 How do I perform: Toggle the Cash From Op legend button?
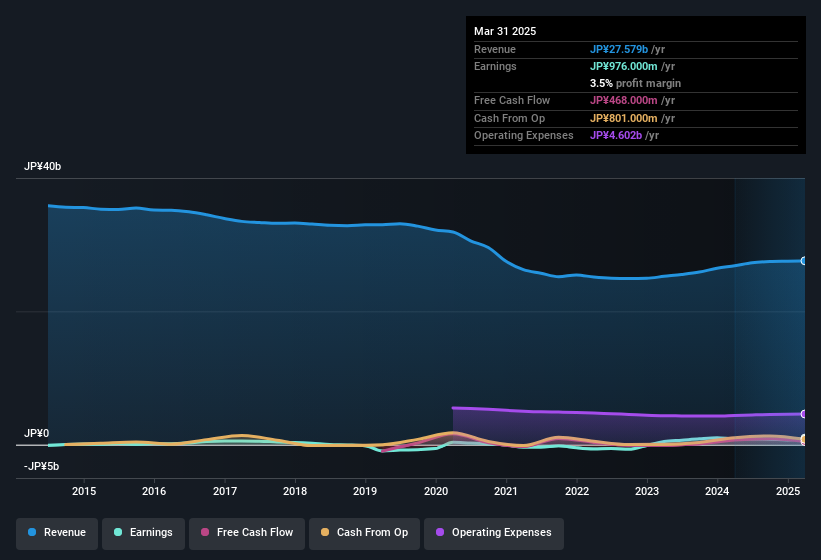point(364,533)
